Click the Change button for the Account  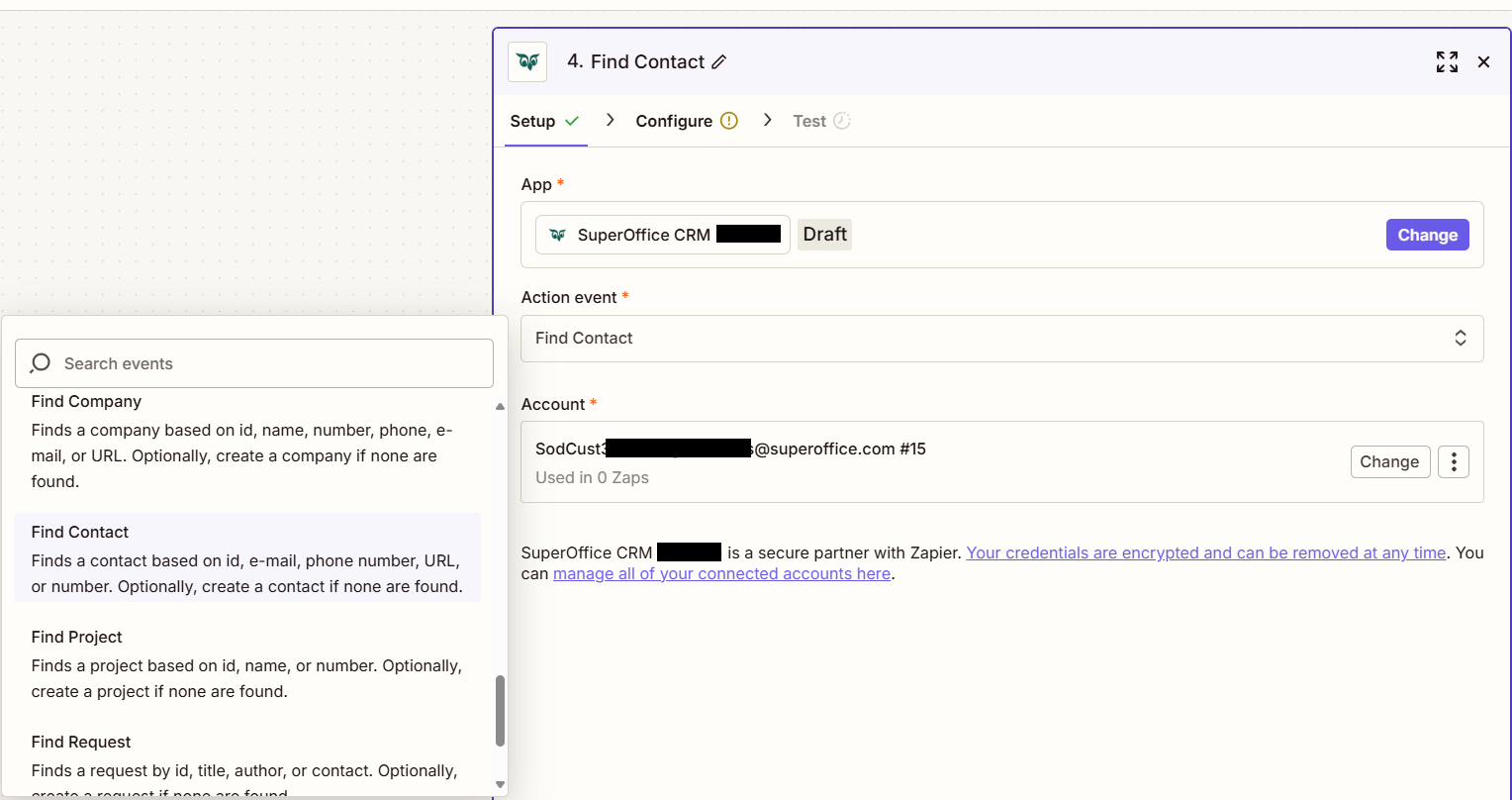point(1389,461)
